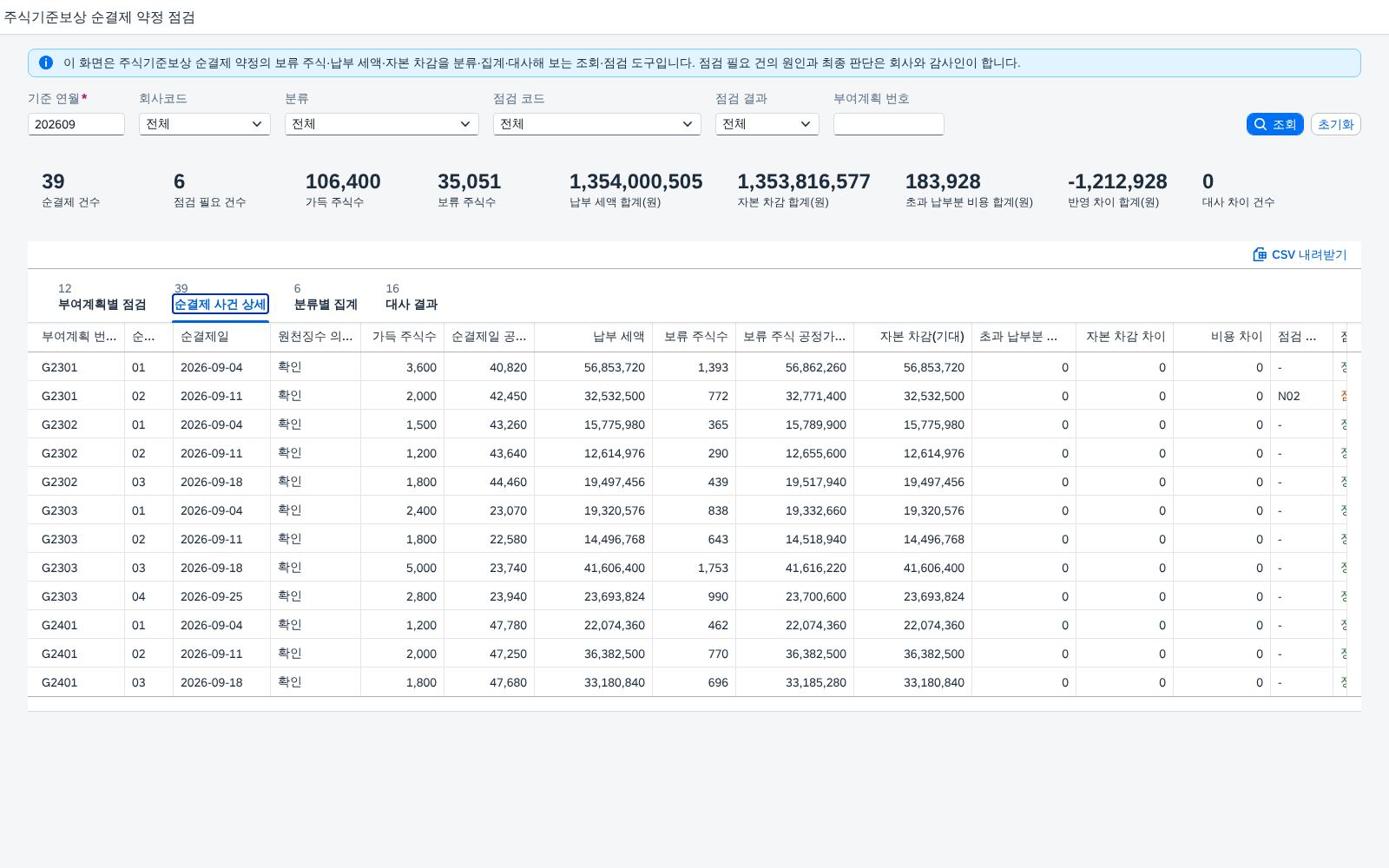Sort by the 순결제일 column header
This screenshot has height=868, width=1389.
tap(221, 337)
